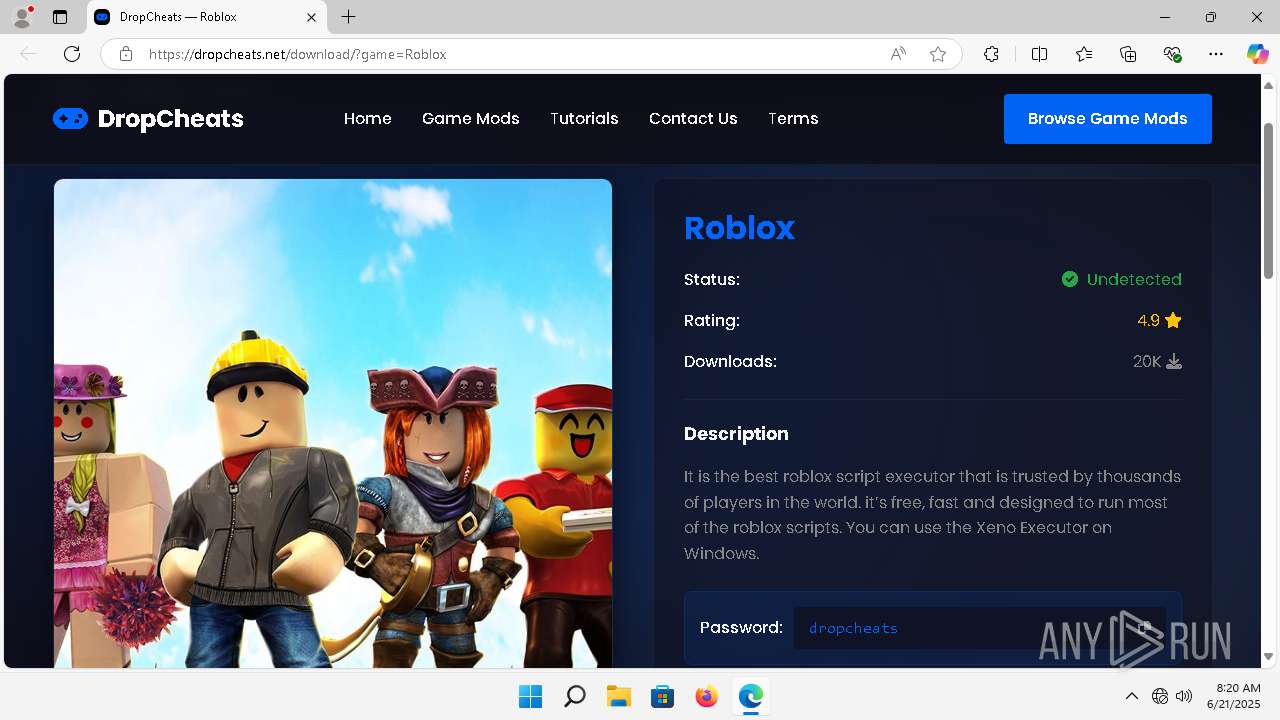Open the Contact Us nav link

click(693, 118)
